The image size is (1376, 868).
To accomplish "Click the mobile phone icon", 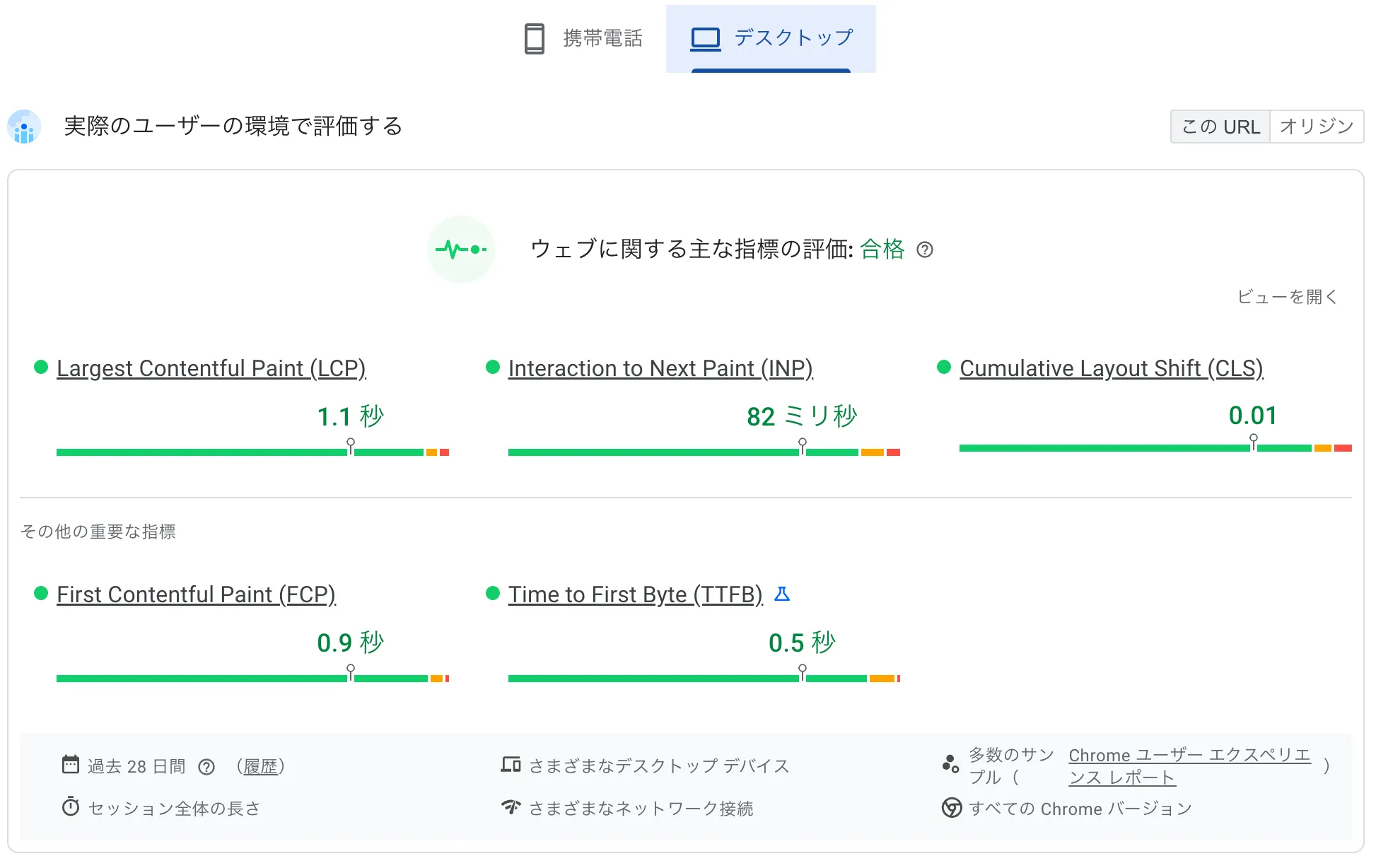I will coord(535,38).
